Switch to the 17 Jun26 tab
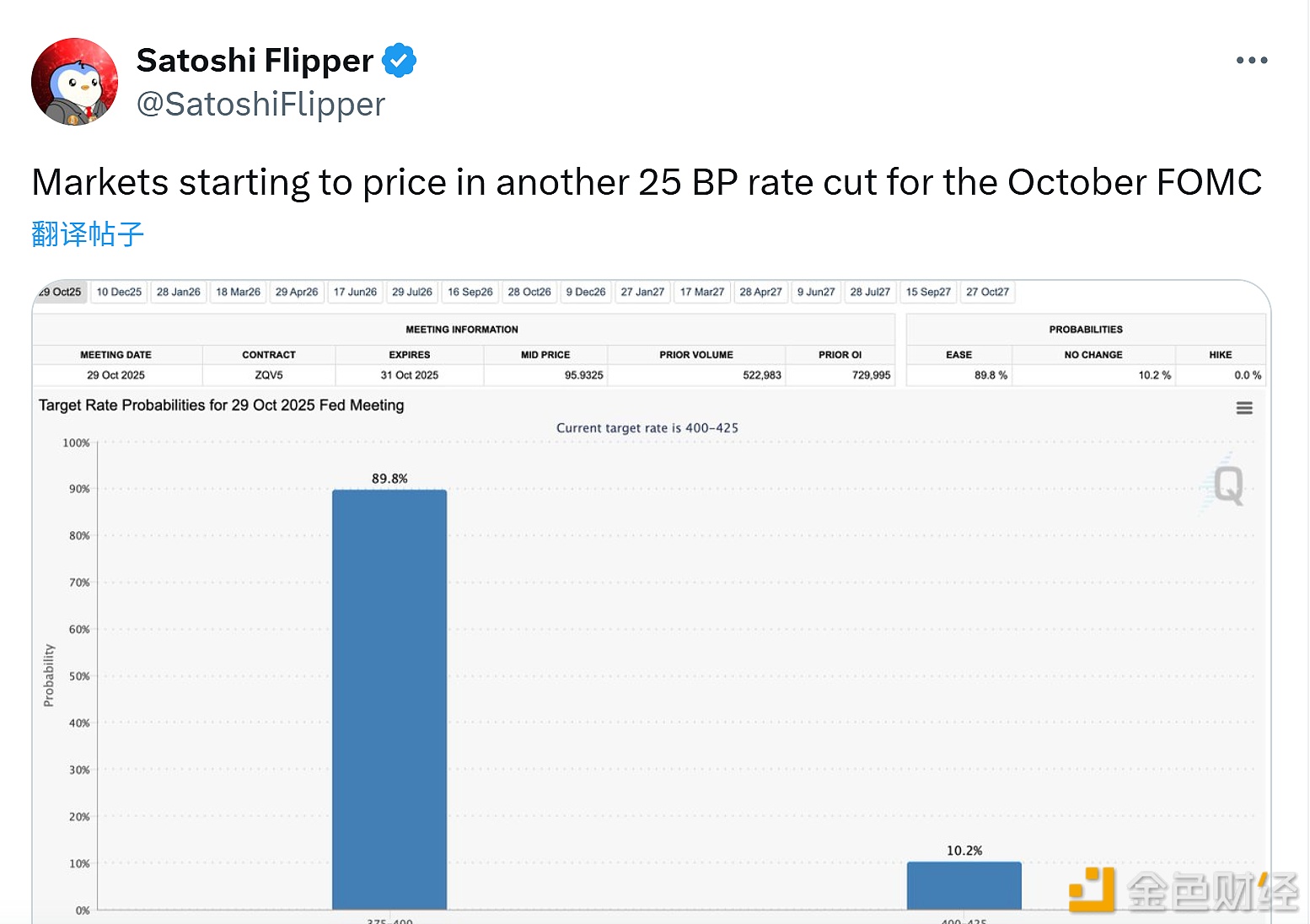This screenshot has height=924, width=1310. [355, 293]
